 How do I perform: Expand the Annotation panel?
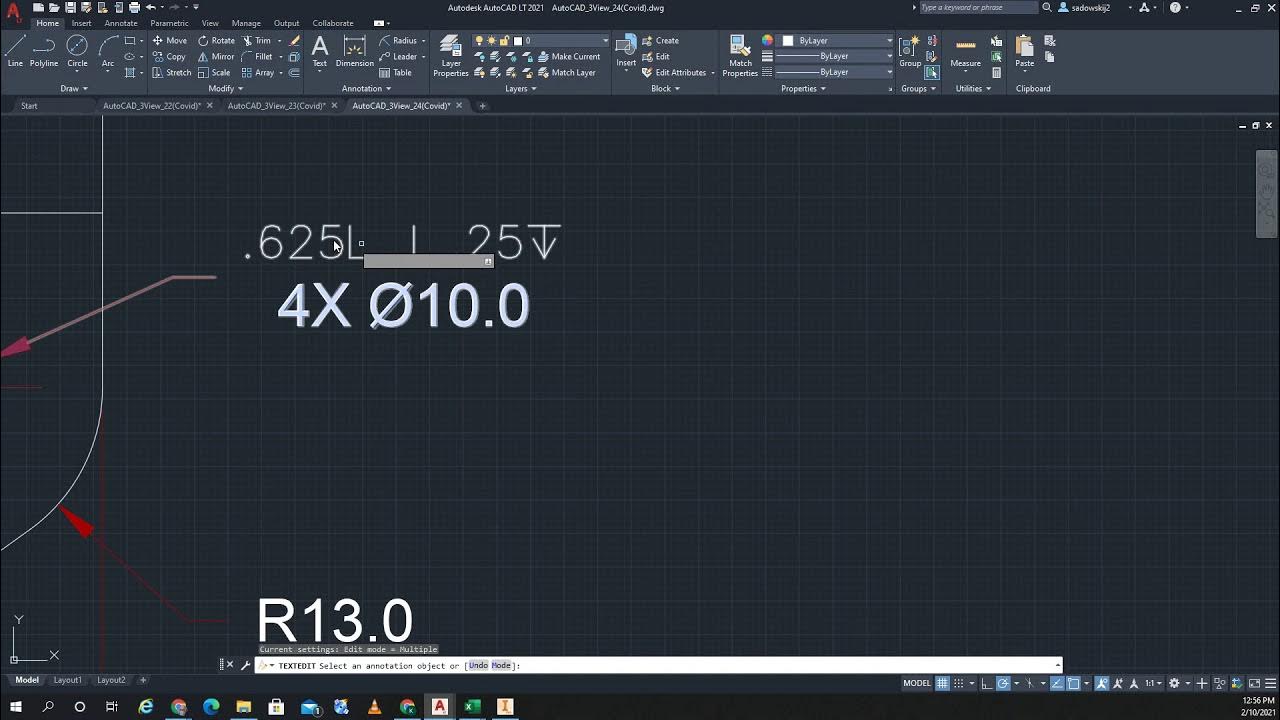[x=366, y=89]
